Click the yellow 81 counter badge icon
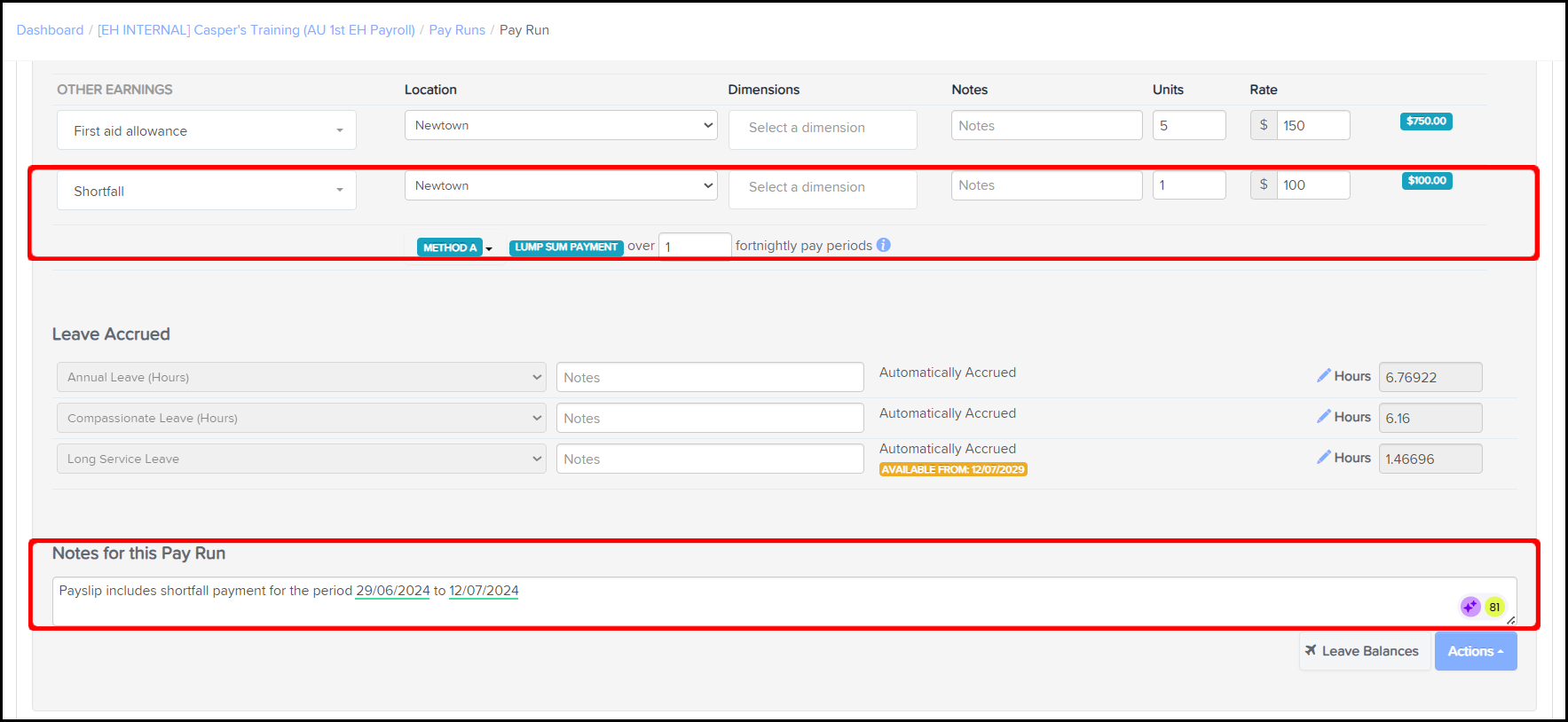 (x=1494, y=607)
